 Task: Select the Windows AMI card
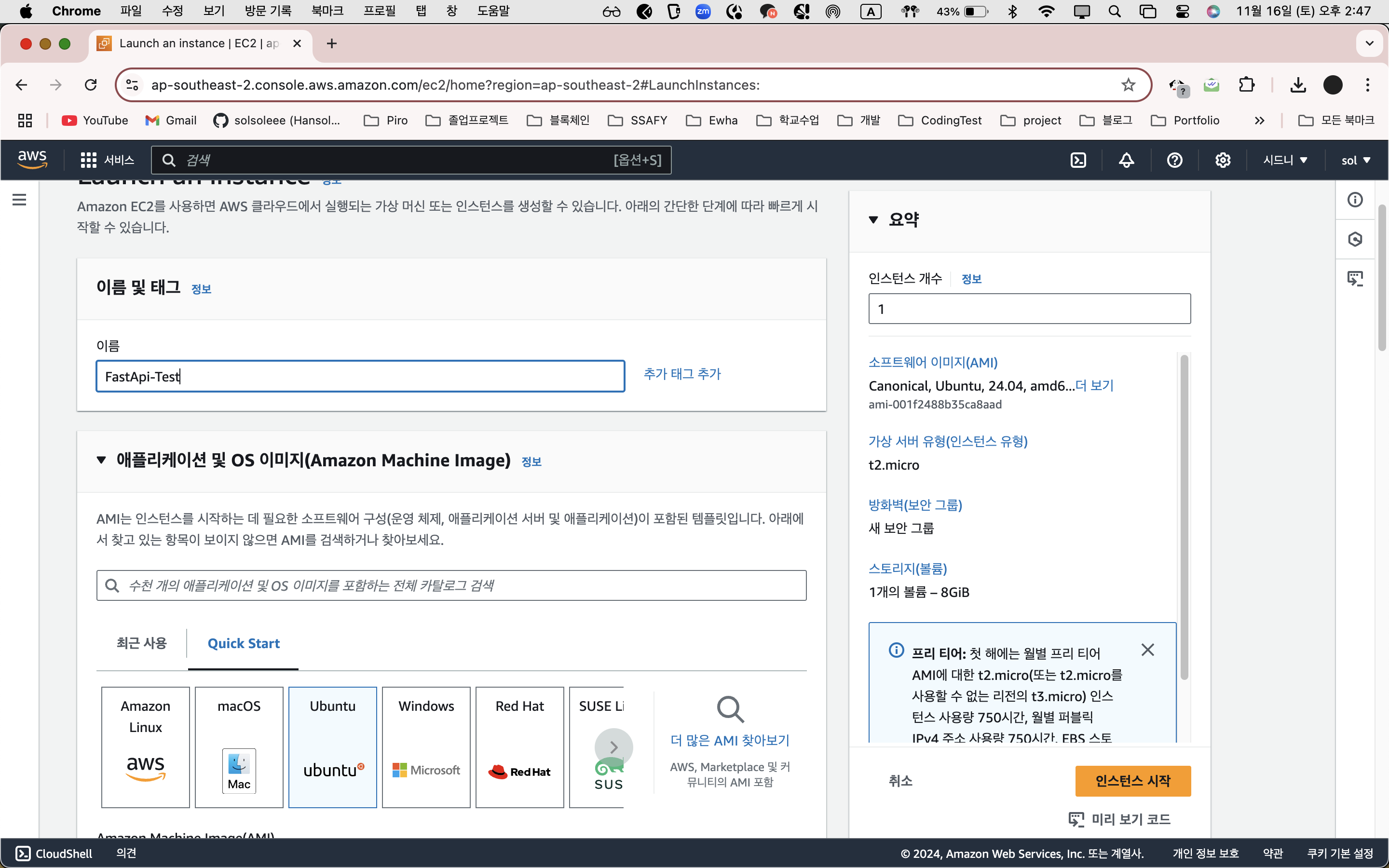point(426,747)
